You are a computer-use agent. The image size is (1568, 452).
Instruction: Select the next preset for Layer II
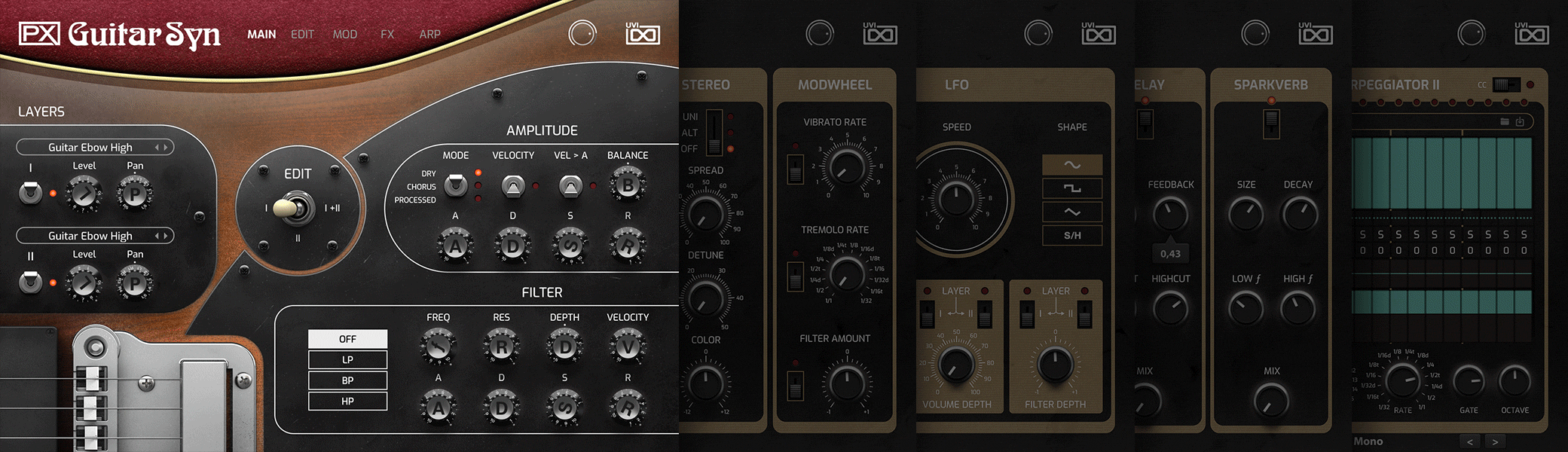point(166,236)
